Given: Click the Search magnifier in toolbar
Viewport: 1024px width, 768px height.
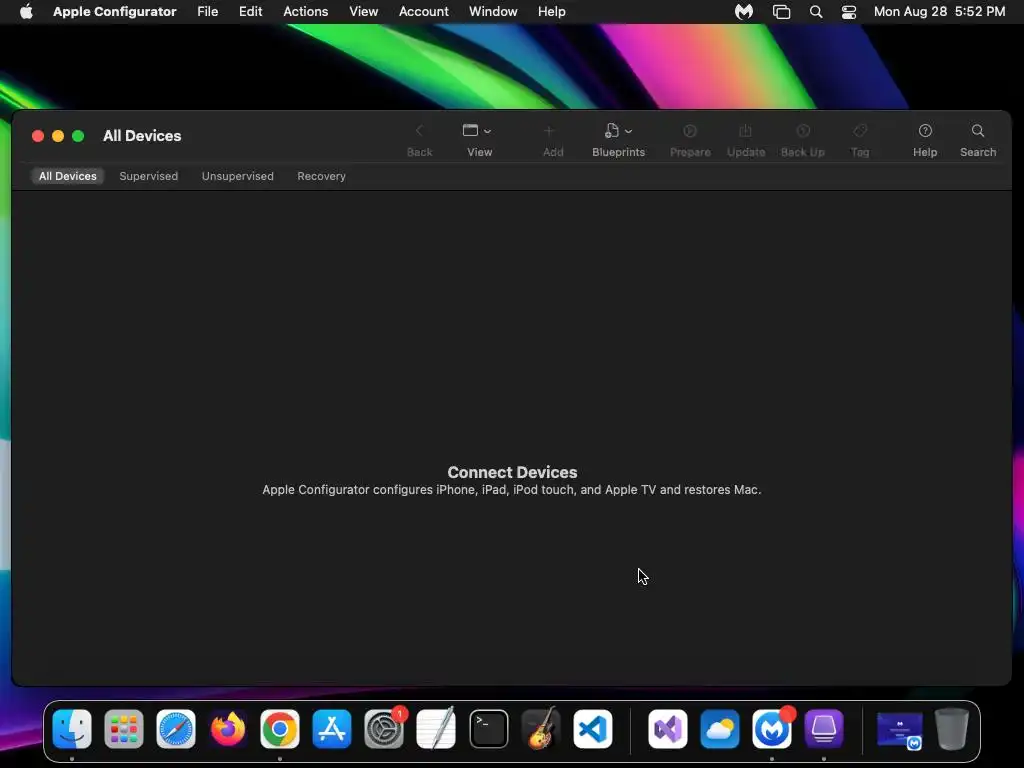Looking at the screenshot, I should (x=978, y=131).
